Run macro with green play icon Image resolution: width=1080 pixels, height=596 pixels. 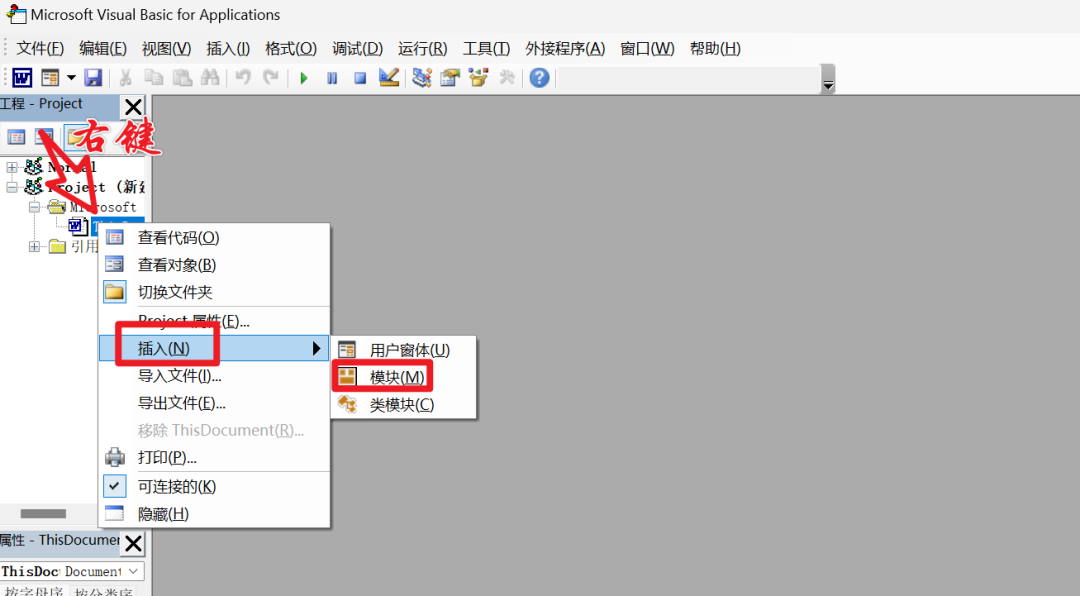(x=304, y=79)
